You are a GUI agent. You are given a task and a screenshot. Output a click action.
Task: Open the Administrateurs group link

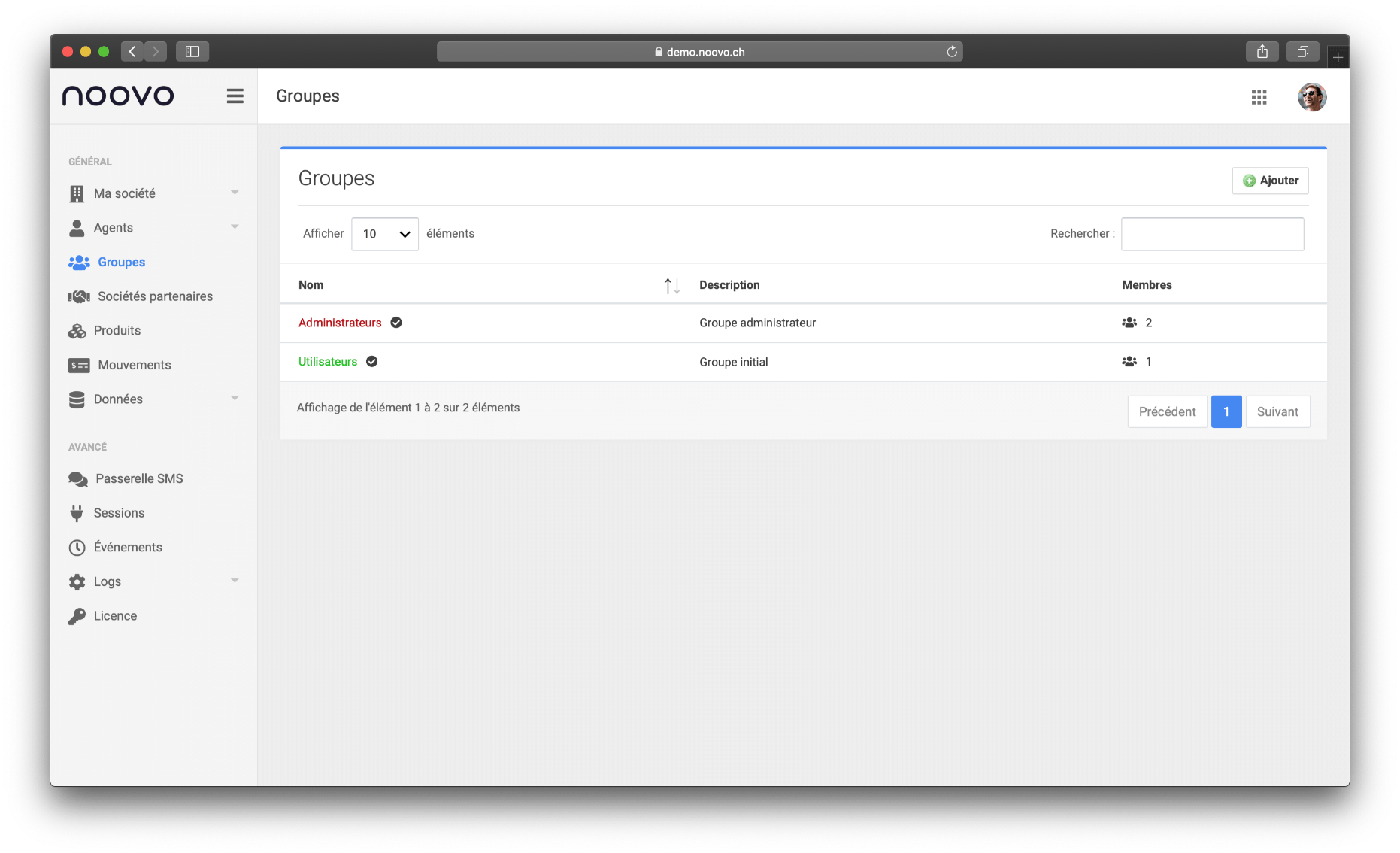coord(340,323)
